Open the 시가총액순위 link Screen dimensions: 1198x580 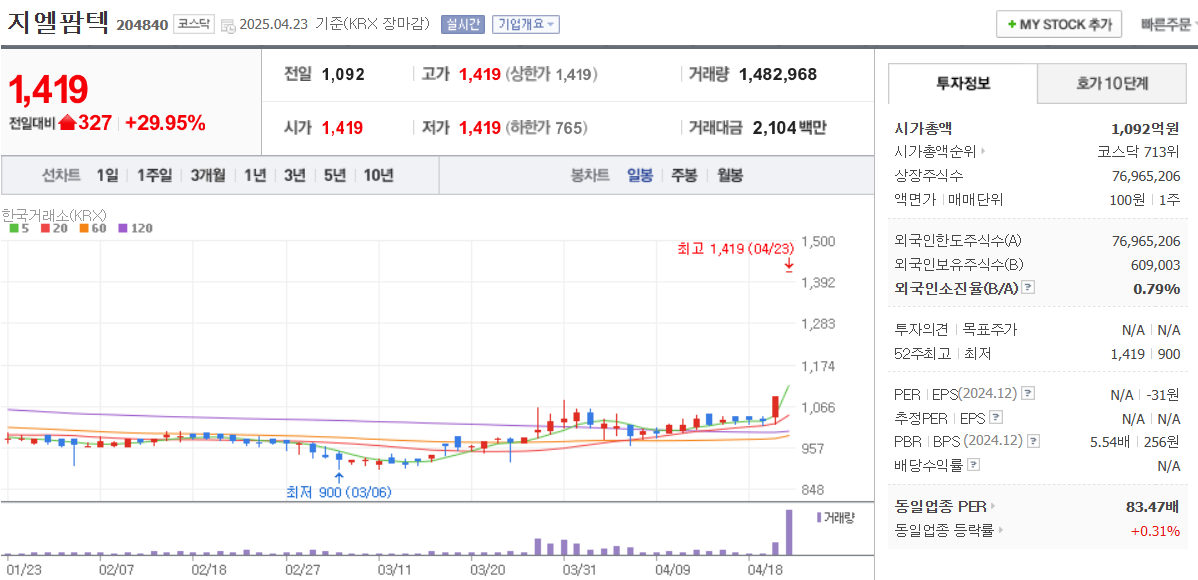pos(936,151)
